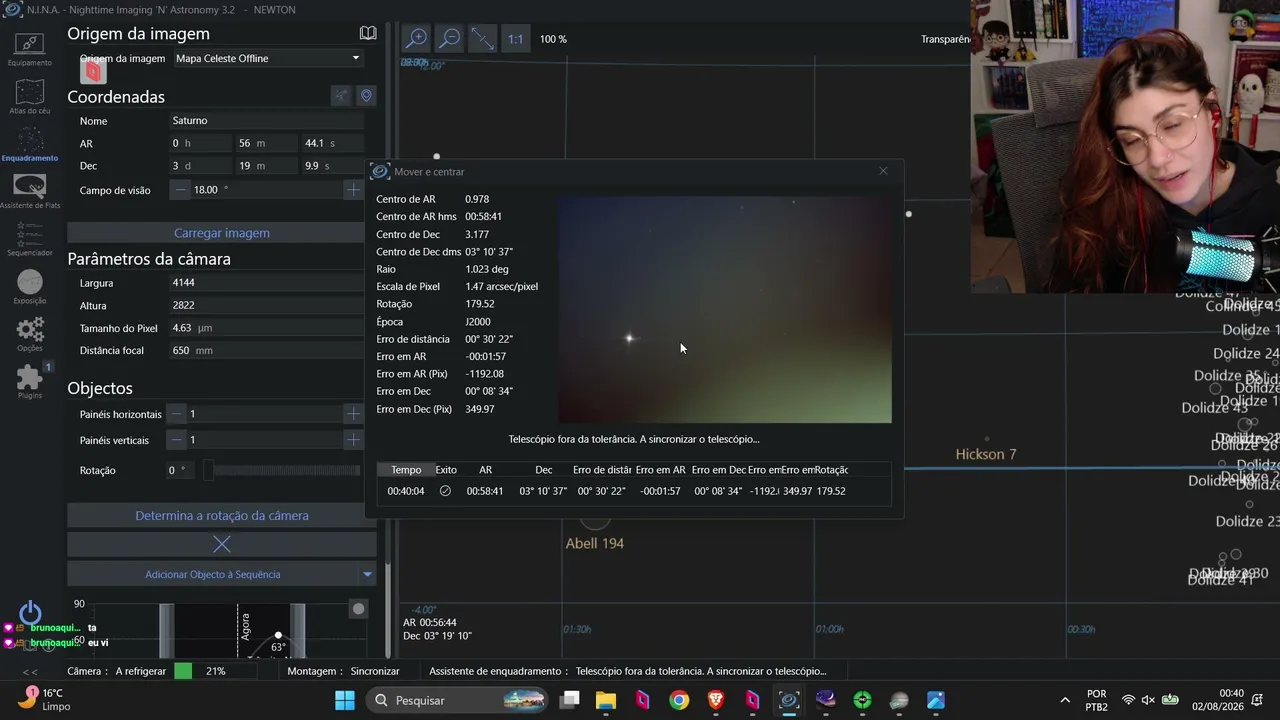Edit the Largura value 4144

pyautogui.click(x=267, y=282)
